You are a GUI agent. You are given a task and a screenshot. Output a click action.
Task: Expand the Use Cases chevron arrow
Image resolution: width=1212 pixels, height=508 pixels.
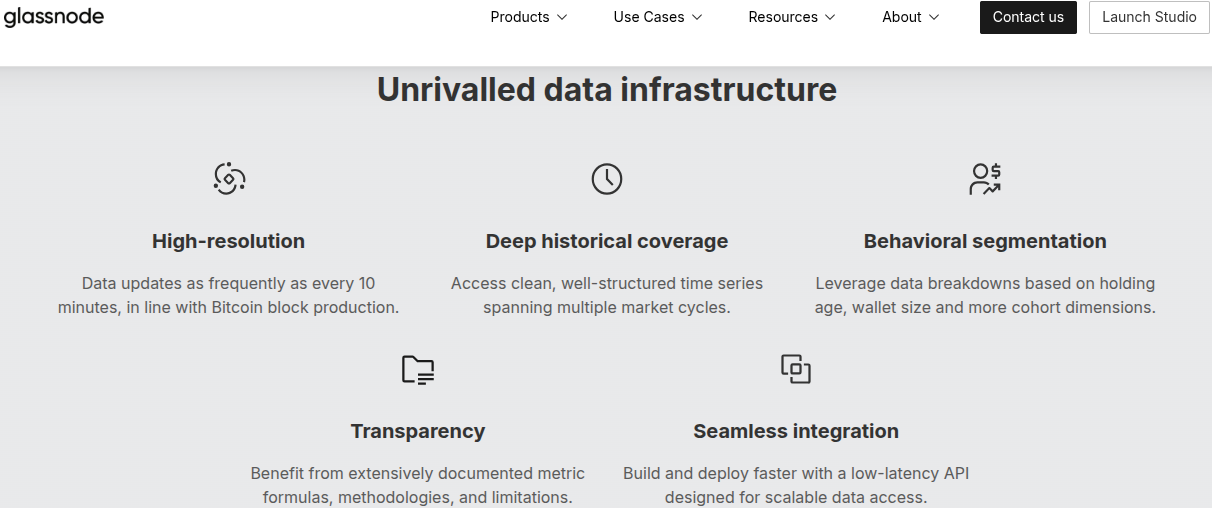tap(697, 17)
